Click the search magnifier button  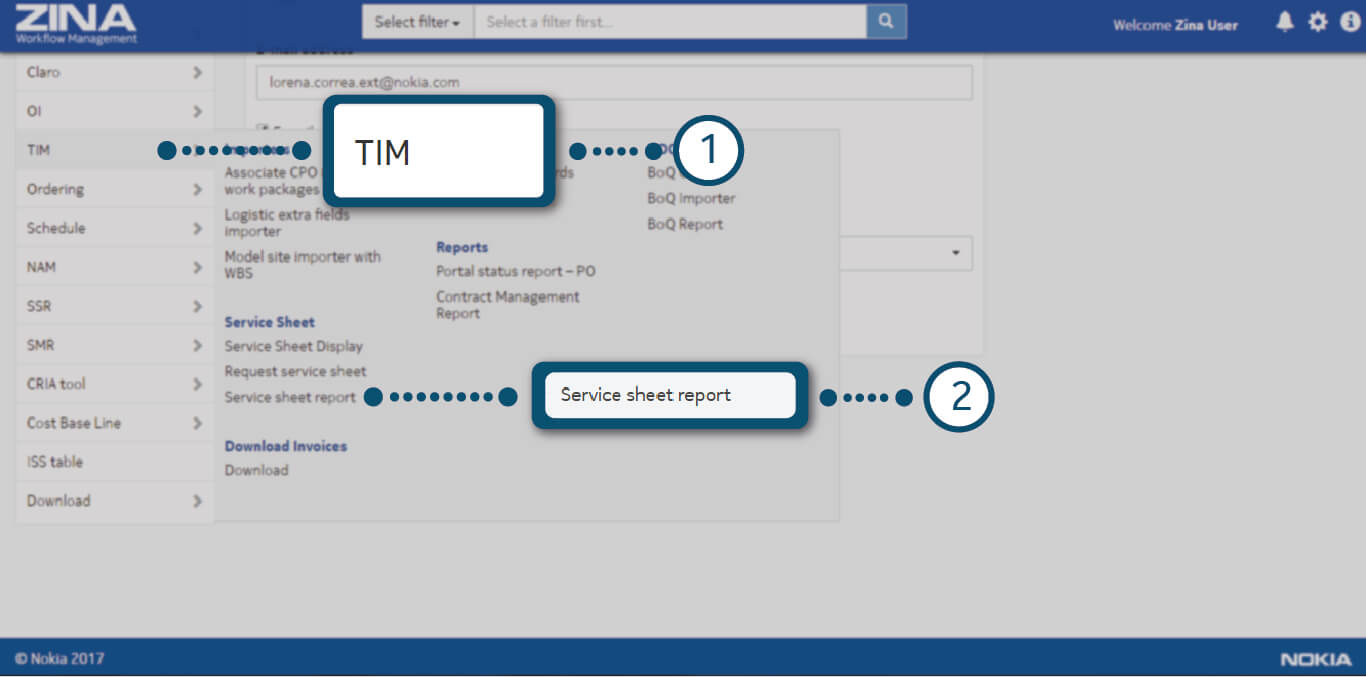point(886,22)
